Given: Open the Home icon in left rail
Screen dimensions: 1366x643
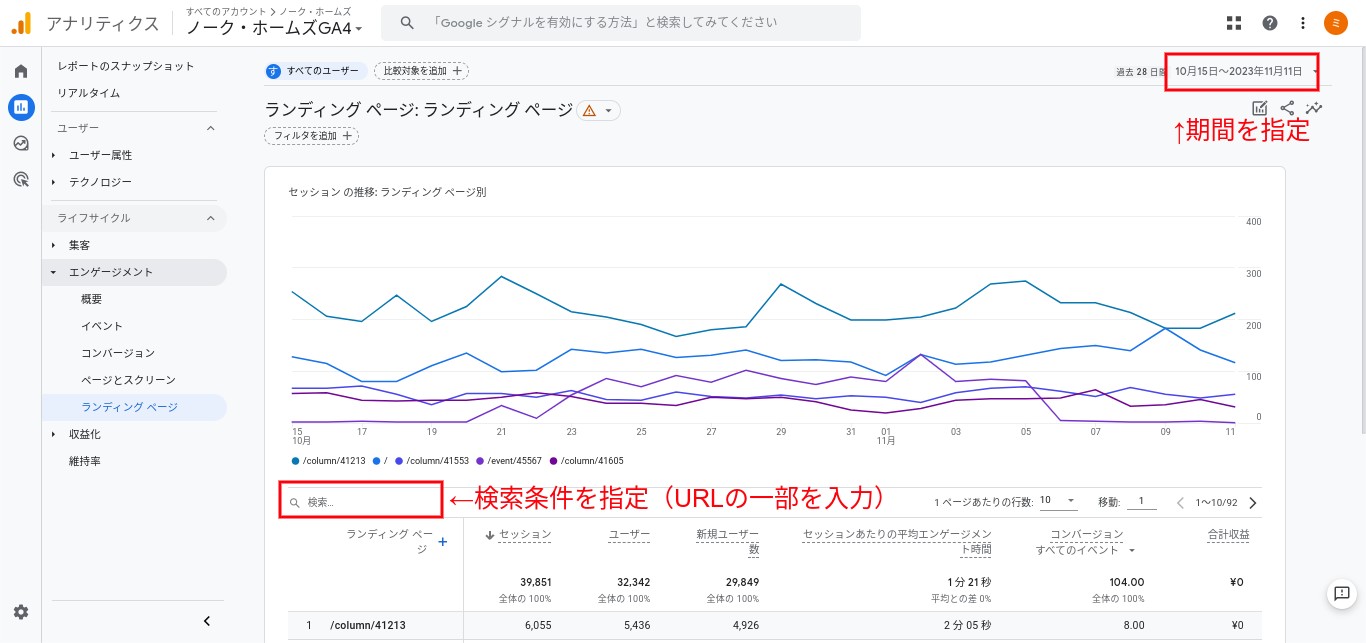Looking at the screenshot, I should click(x=21, y=72).
